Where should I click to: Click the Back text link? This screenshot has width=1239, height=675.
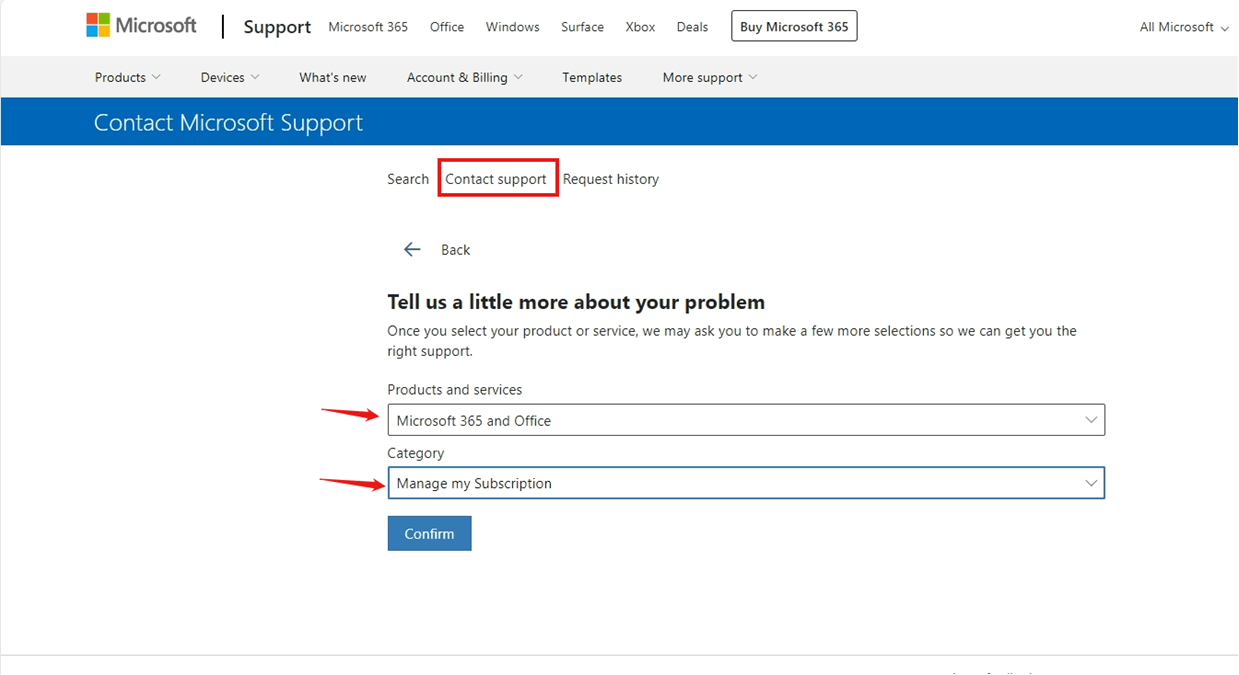click(455, 250)
